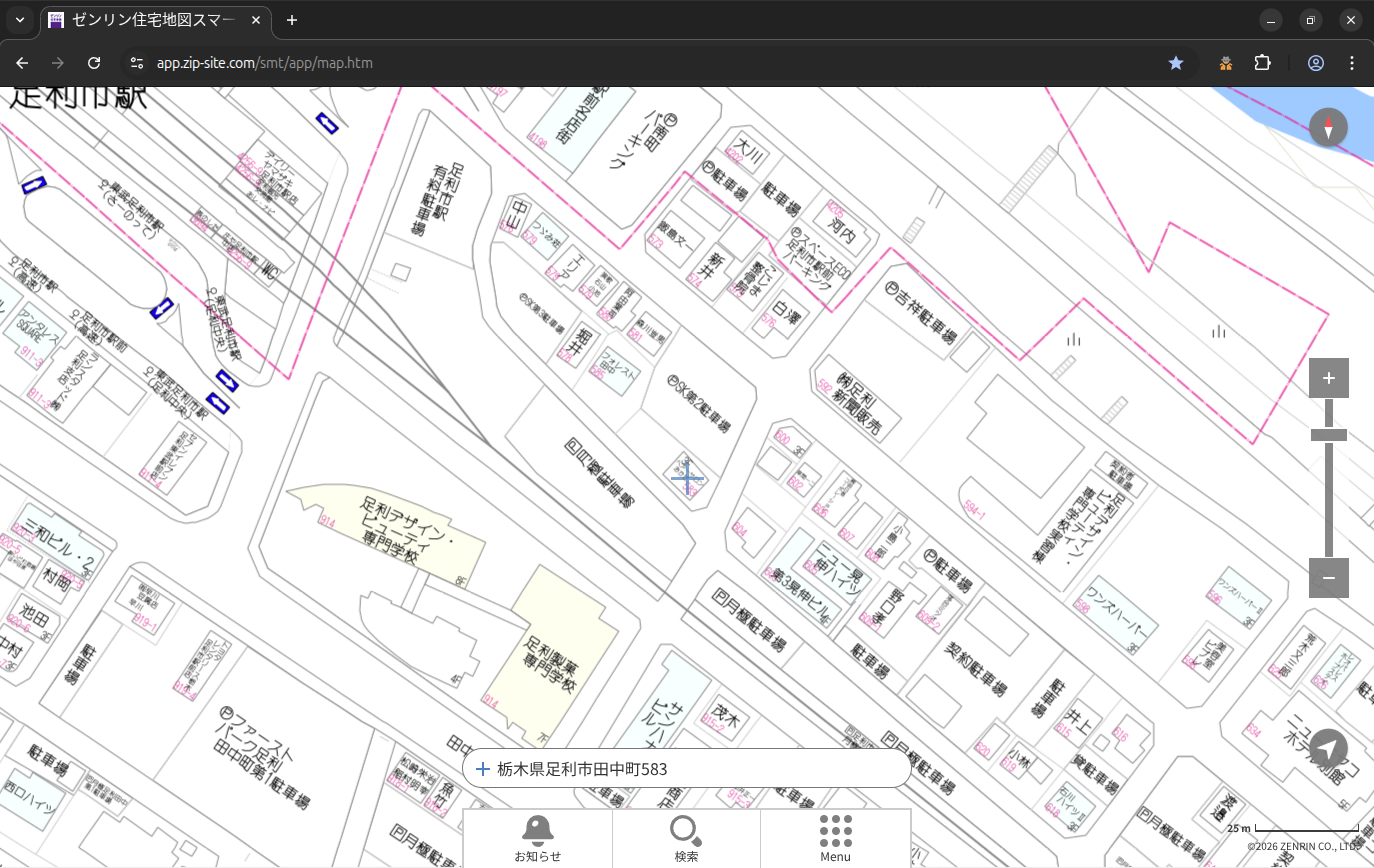Click the 栃木県足利市田中町583 address box
This screenshot has width=1374, height=868.
click(x=686, y=769)
